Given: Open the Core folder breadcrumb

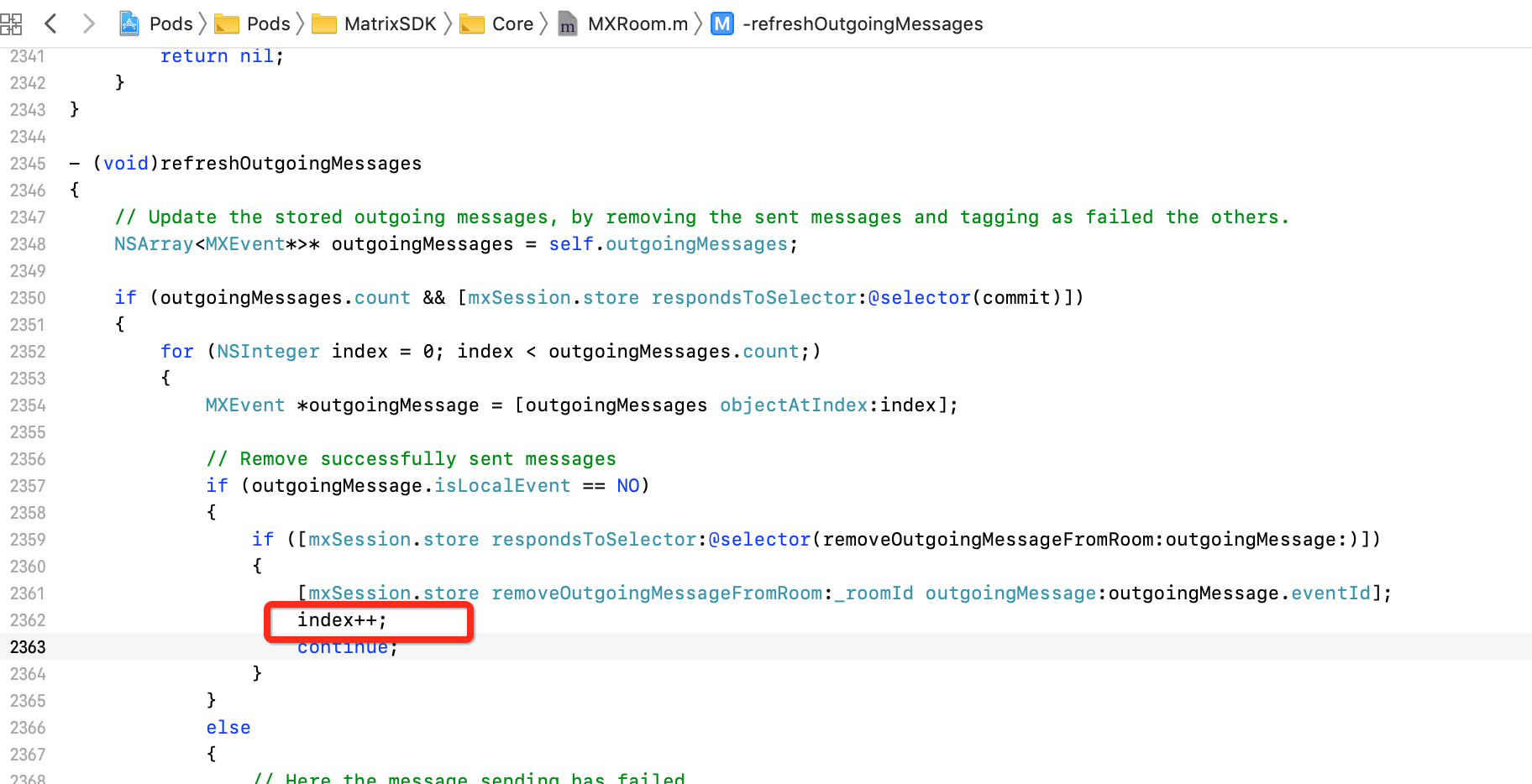Looking at the screenshot, I should pyautogui.click(x=496, y=24).
